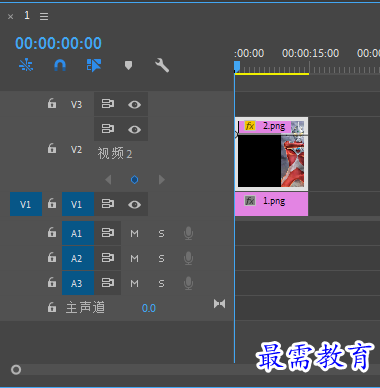
Task: Hide track V2 output eye
Action: [134, 129]
